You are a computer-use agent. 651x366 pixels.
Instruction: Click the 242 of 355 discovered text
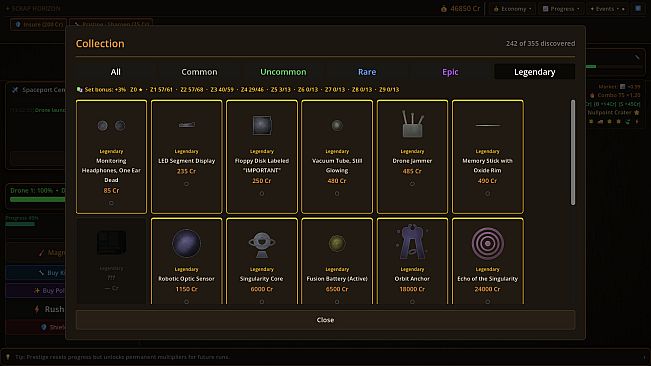click(541, 43)
